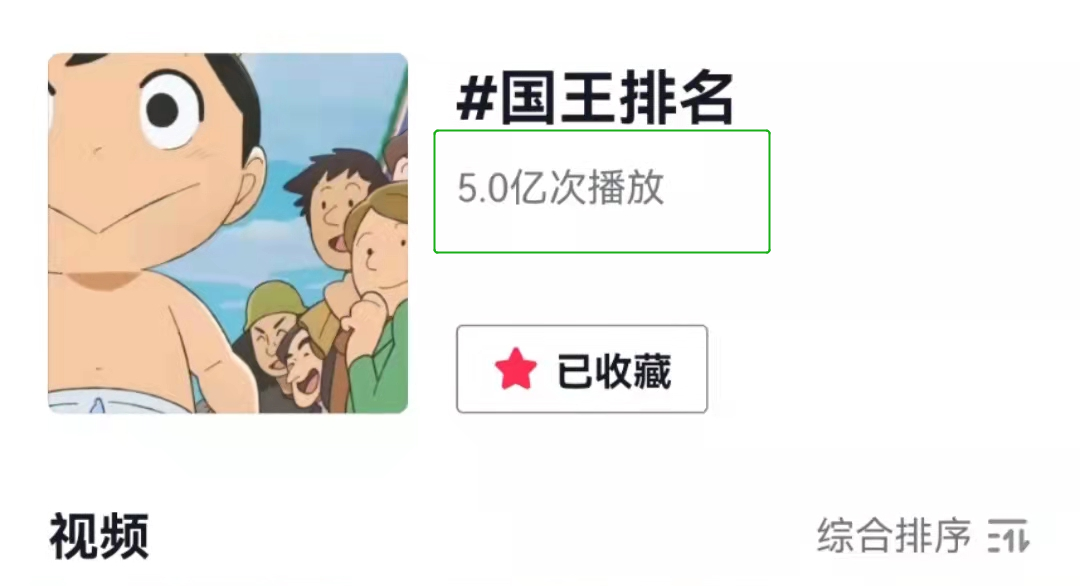Screen dimensions: 1080x586
Task: Click the 国王 characters in the heading
Action: [558, 98]
